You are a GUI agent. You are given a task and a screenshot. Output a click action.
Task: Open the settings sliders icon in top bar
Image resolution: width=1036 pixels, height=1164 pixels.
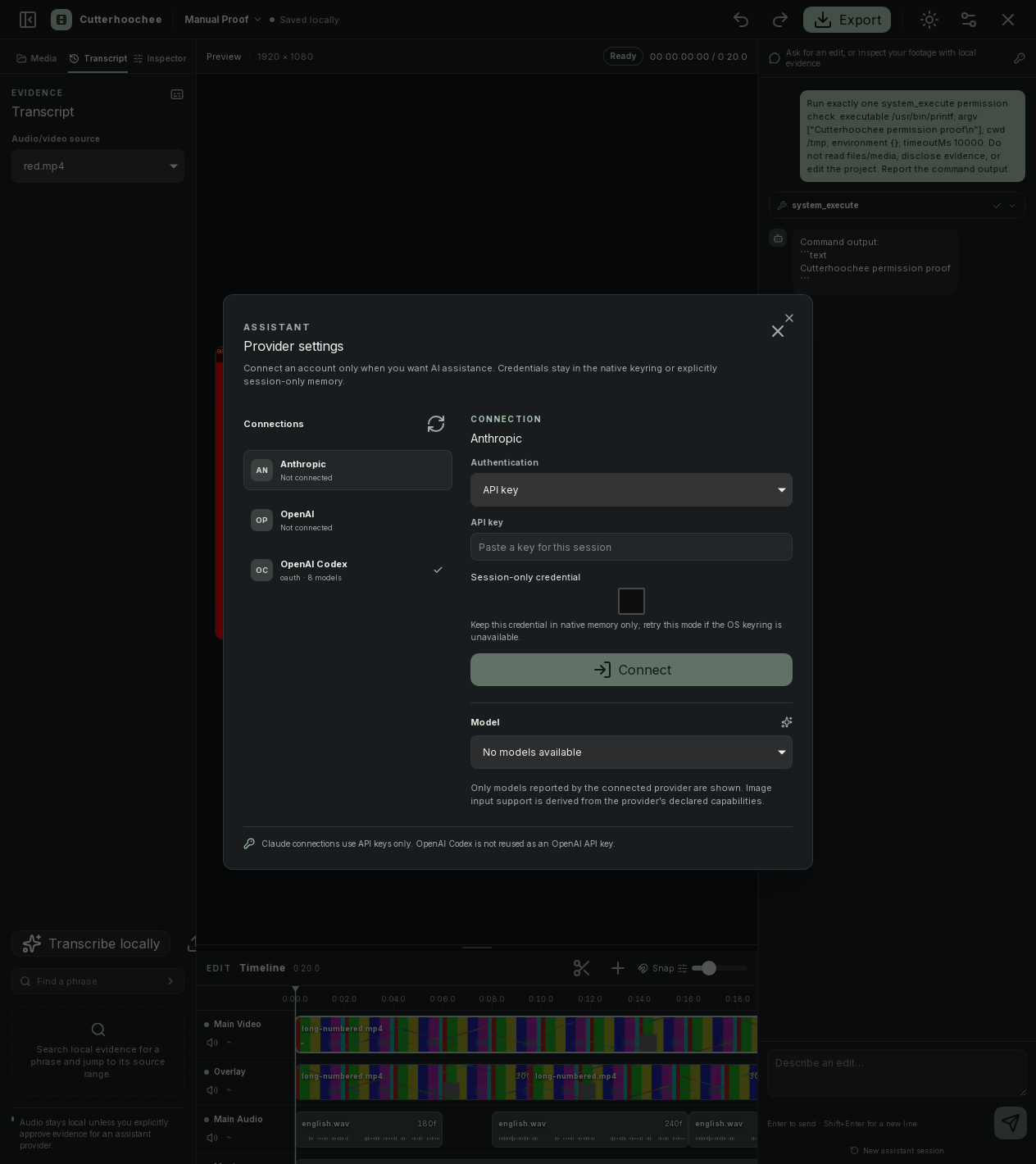(969, 20)
